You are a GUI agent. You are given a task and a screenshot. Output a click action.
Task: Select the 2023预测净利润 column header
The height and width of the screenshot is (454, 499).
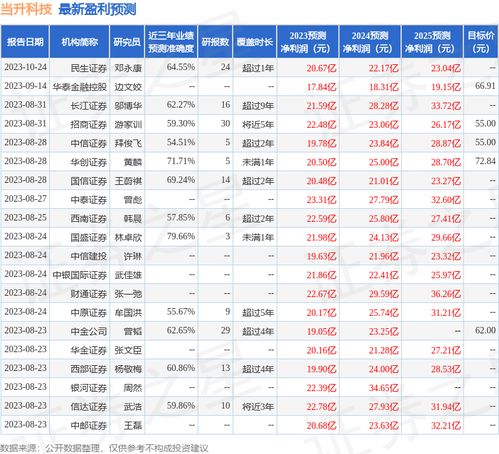coord(308,42)
